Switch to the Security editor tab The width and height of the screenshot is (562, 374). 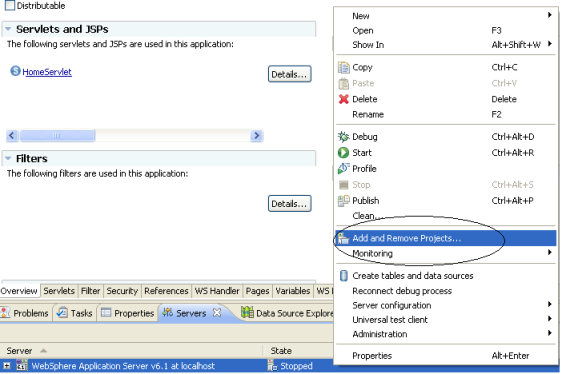pos(122,291)
